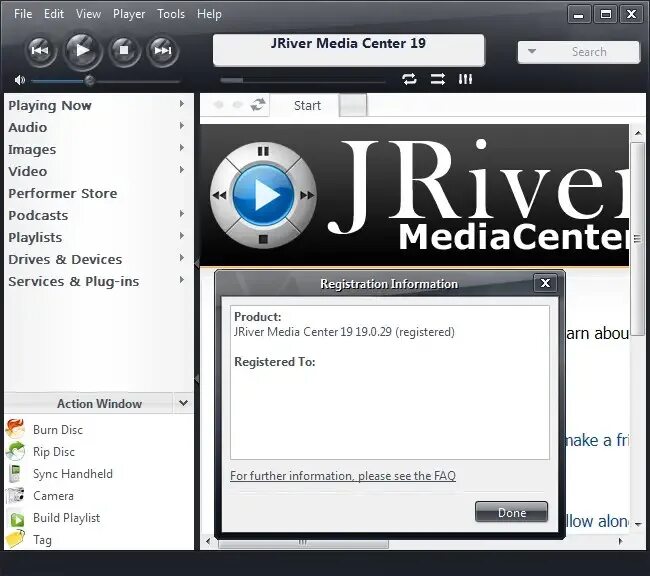Click the Tag icon

tap(15, 540)
